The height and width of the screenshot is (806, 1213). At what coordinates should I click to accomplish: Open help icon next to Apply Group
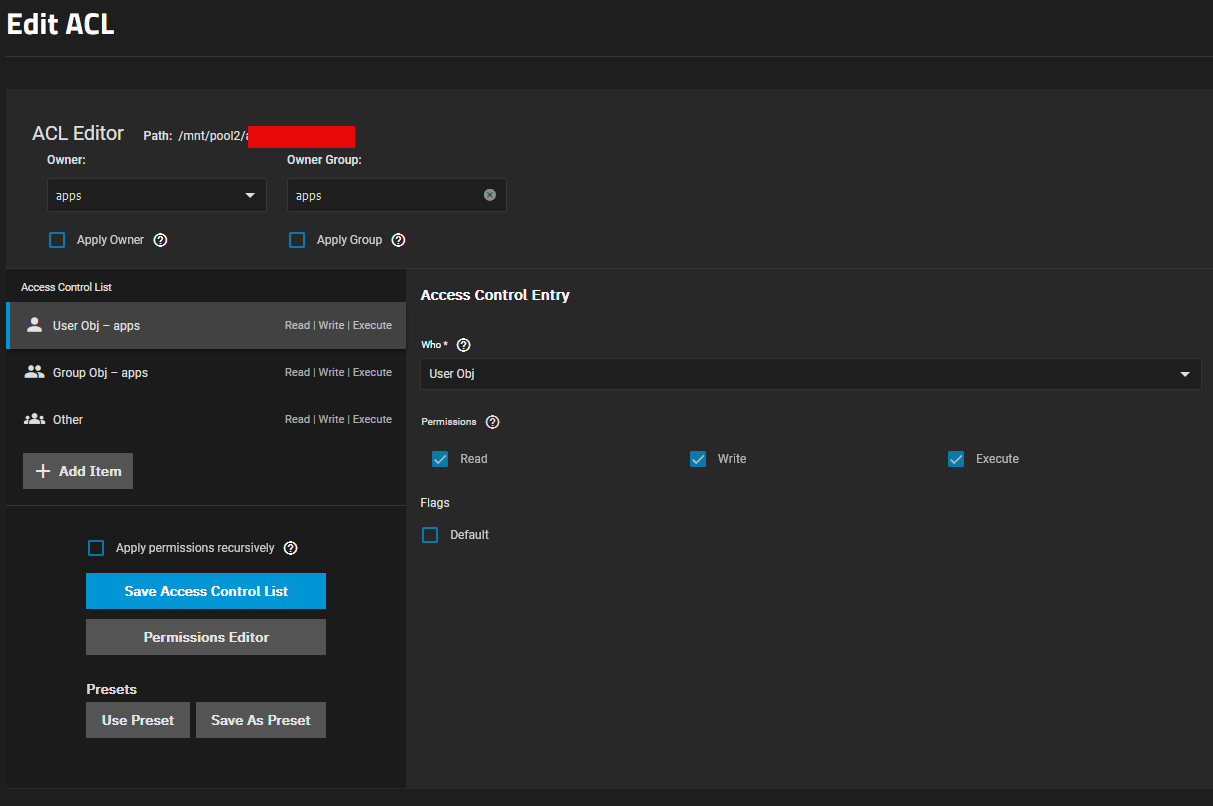(398, 240)
